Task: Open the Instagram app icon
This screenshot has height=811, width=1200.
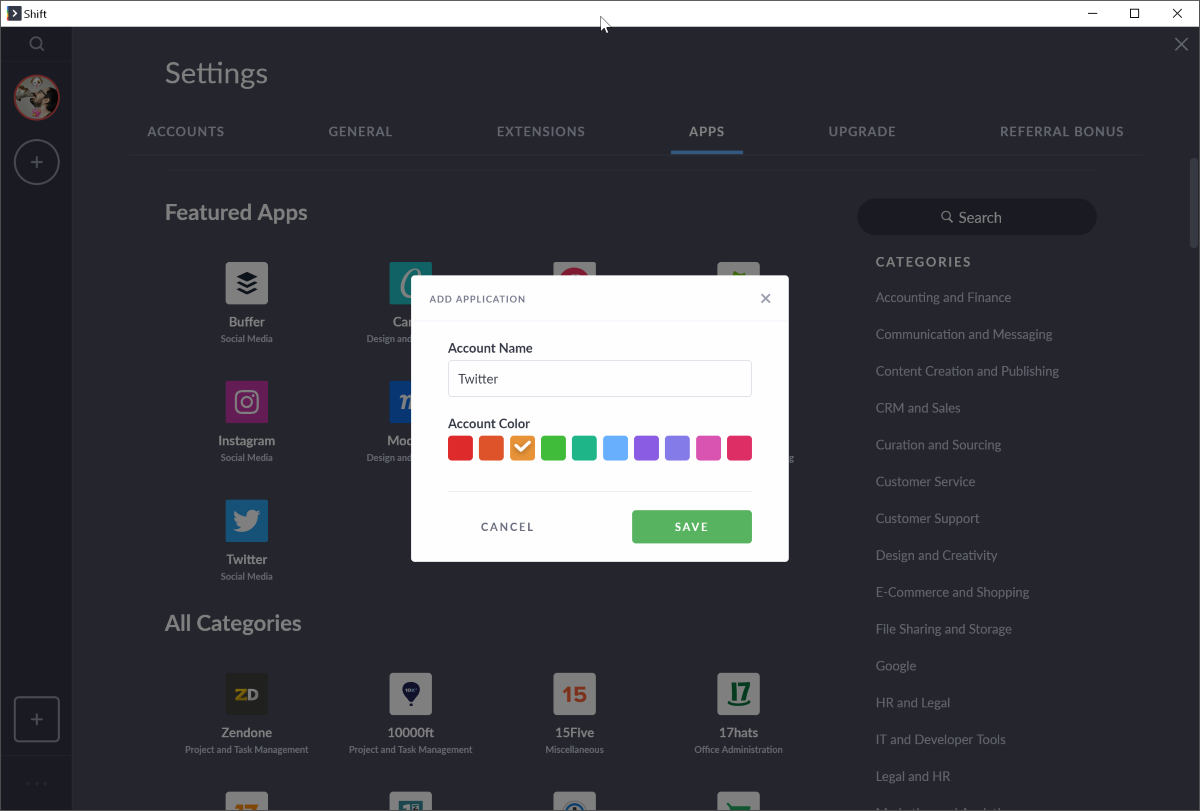Action: click(246, 402)
